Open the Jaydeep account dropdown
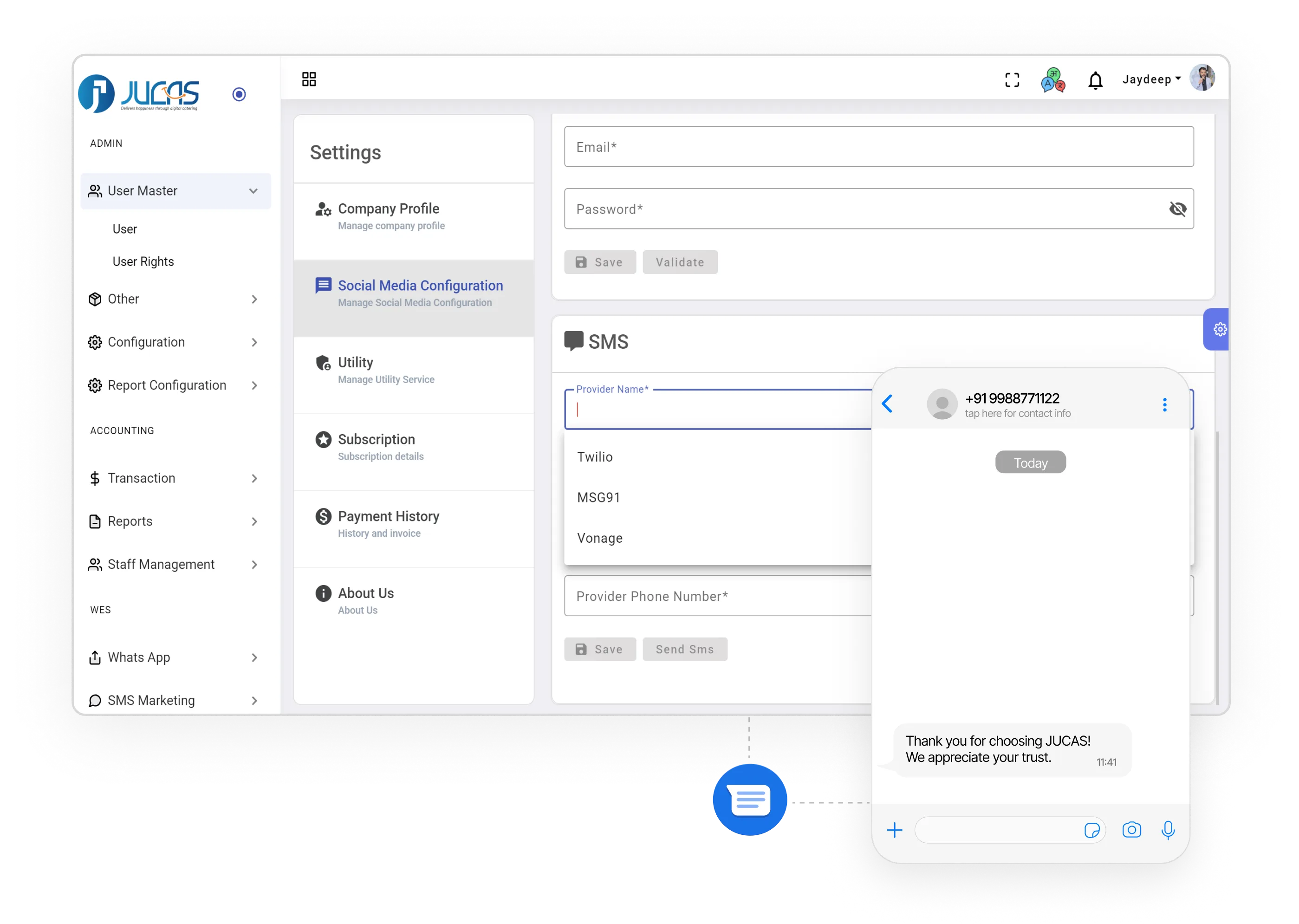 pos(1150,79)
